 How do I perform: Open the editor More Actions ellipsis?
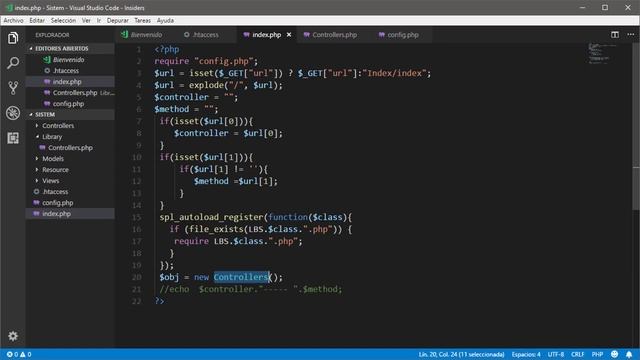point(631,35)
